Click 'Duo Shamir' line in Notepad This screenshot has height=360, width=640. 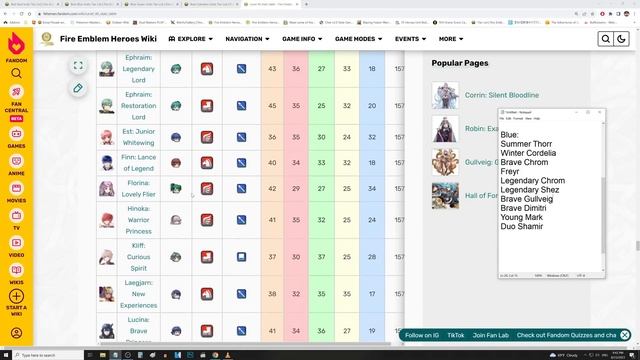tap(522, 227)
